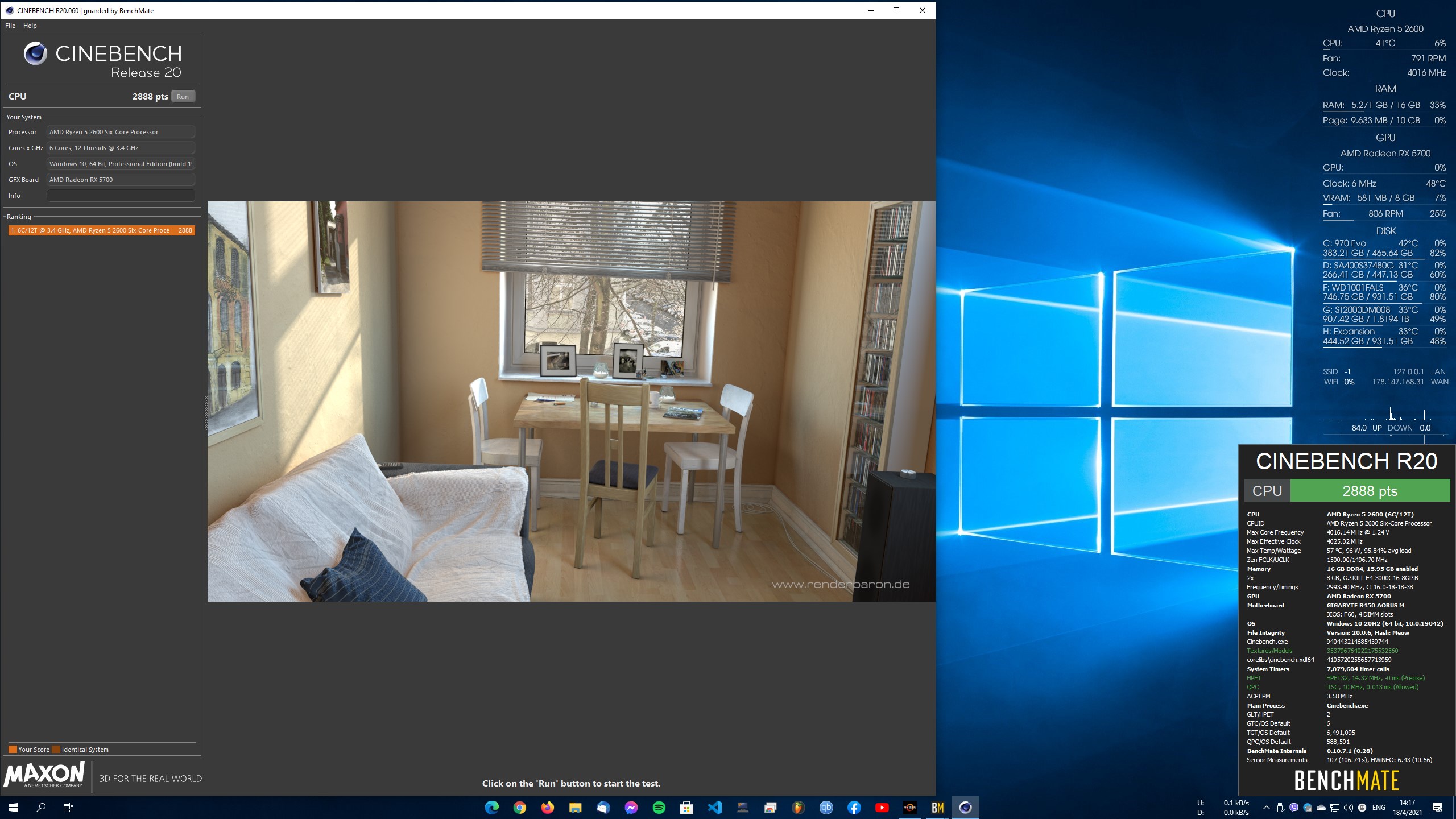Open the Chrome windows stack icon in taskbar

coord(770,807)
